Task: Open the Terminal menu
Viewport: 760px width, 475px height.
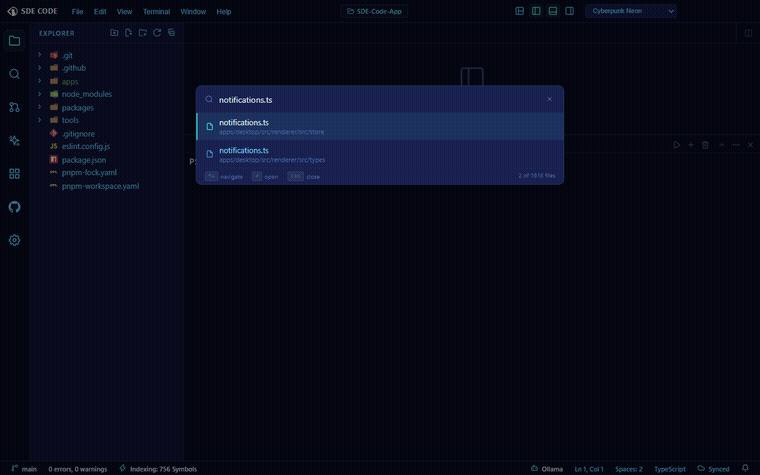Action: [x=157, y=12]
